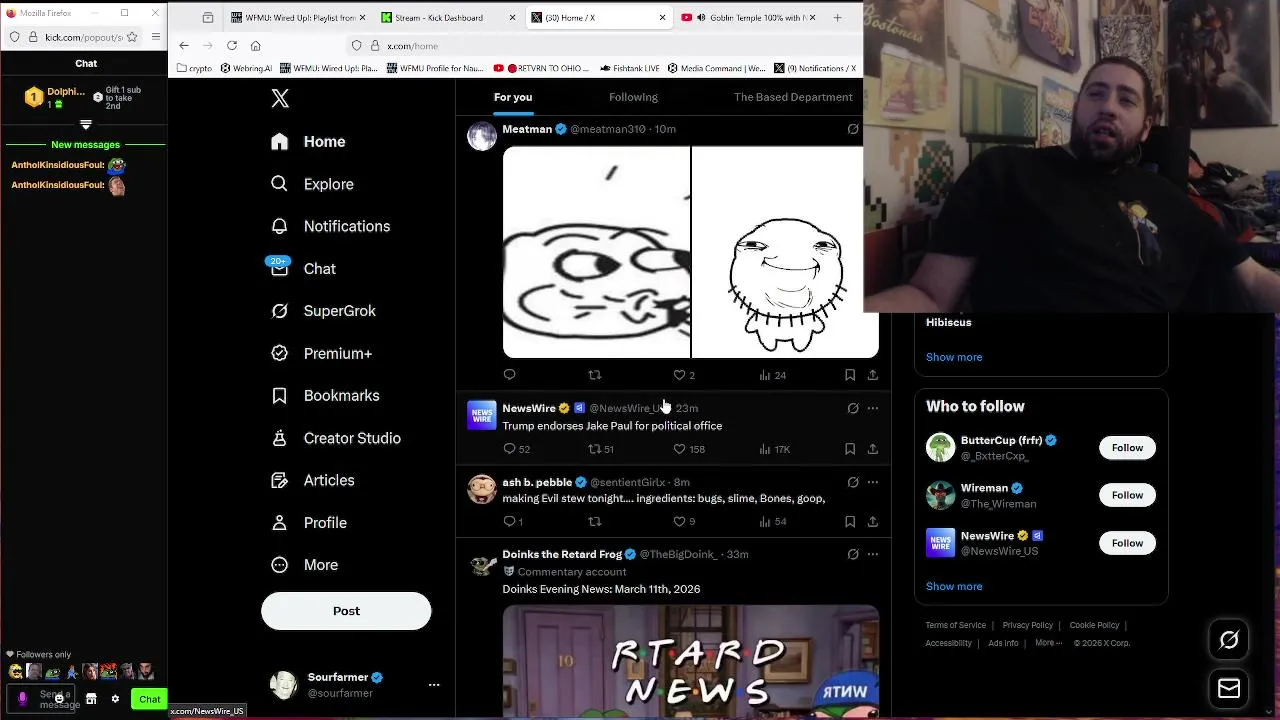Follow ButterCup (frfr)
The width and height of the screenshot is (1280, 720).
tap(1127, 448)
